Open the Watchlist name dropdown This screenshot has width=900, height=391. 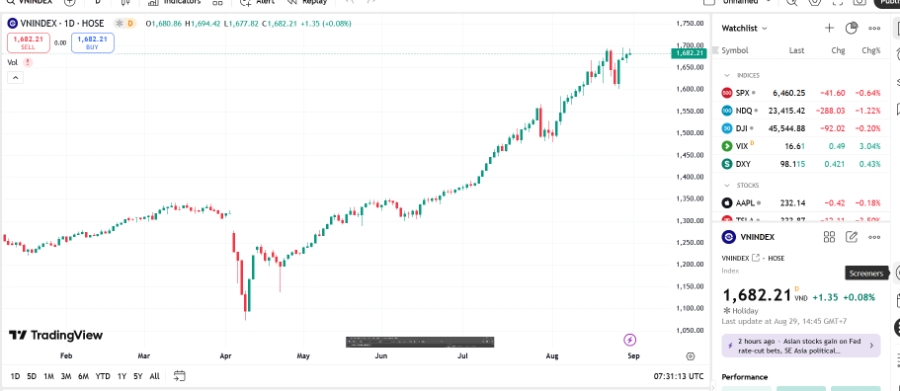744,28
